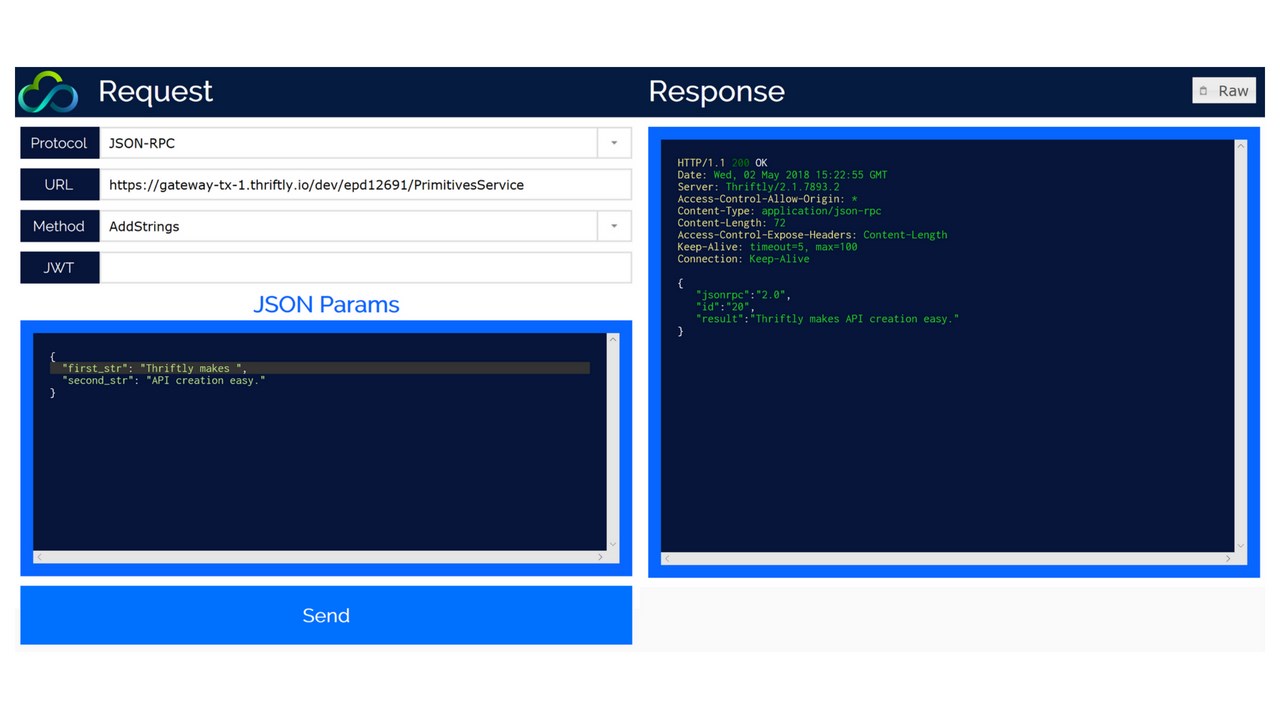1280x720 pixels.
Task: Click the Date header line in response
Action: click(782, 175)
